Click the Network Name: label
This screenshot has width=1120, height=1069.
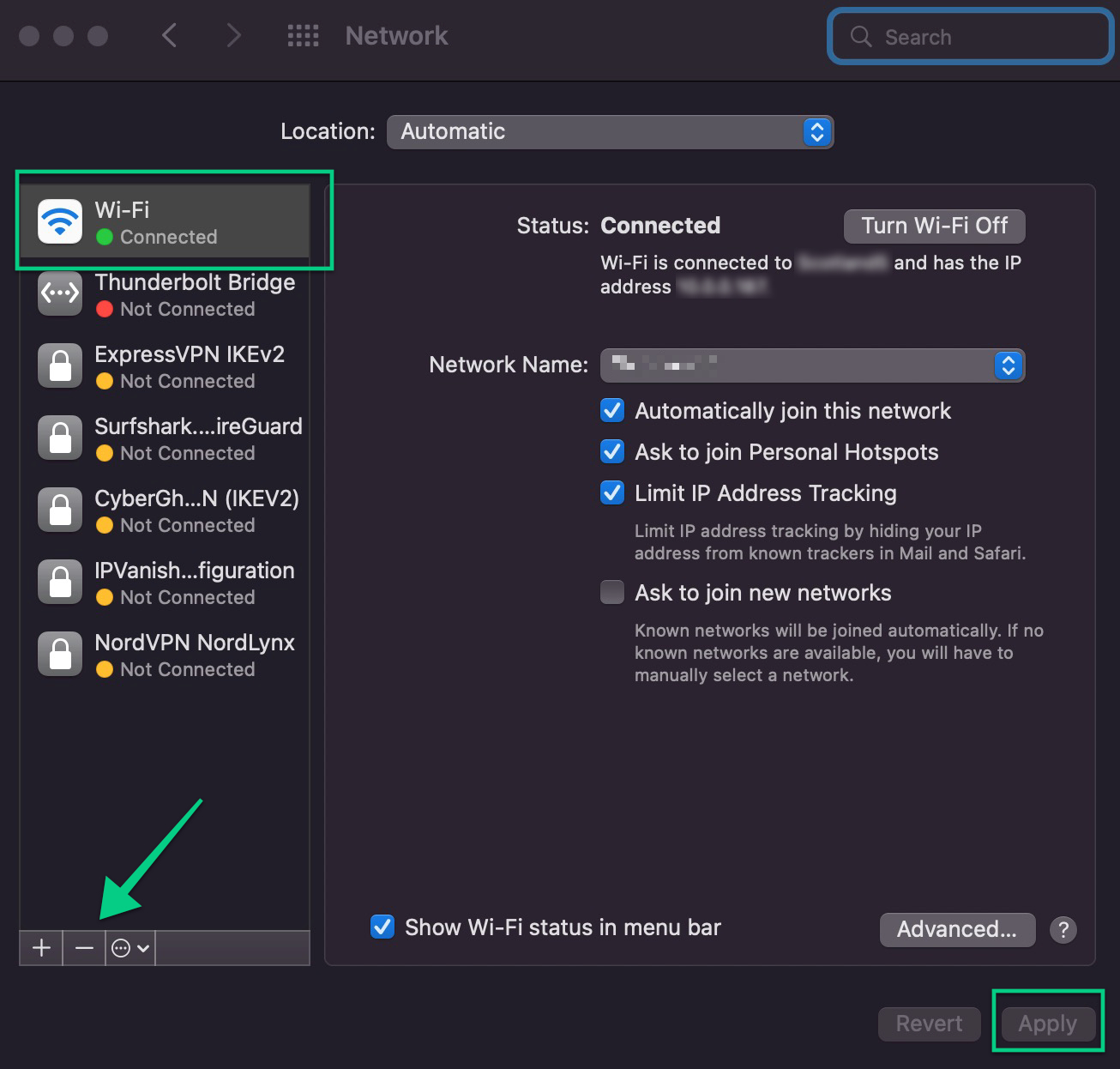[x=509, y=365]
